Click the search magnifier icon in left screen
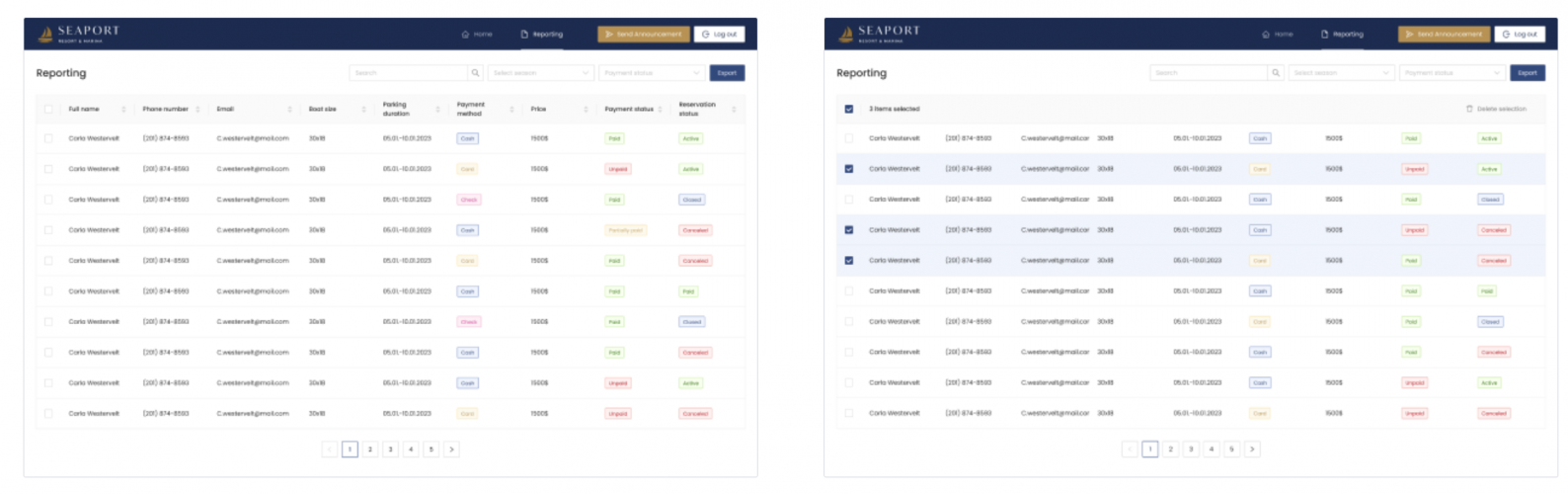Viewport: 1568px width, 494px height. (x=475, y=73)
